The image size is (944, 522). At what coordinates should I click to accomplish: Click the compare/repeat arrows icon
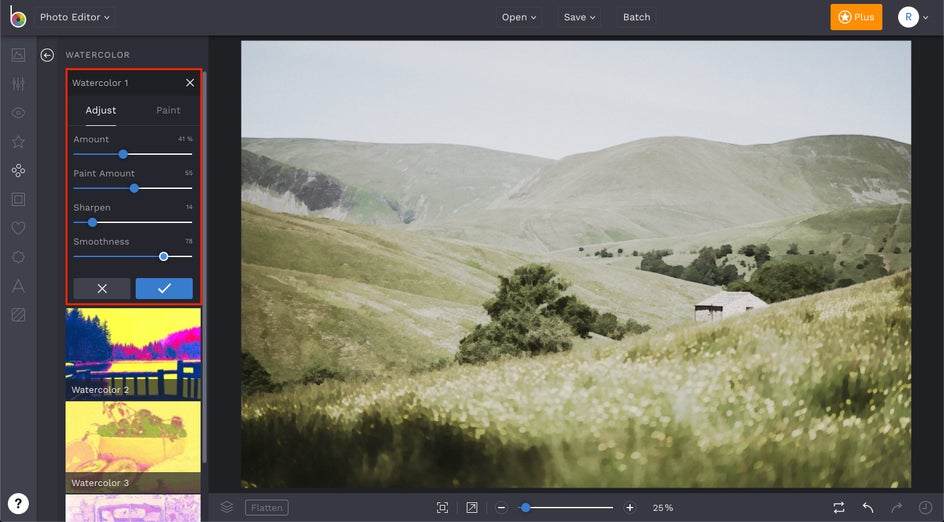pos(839,508)
